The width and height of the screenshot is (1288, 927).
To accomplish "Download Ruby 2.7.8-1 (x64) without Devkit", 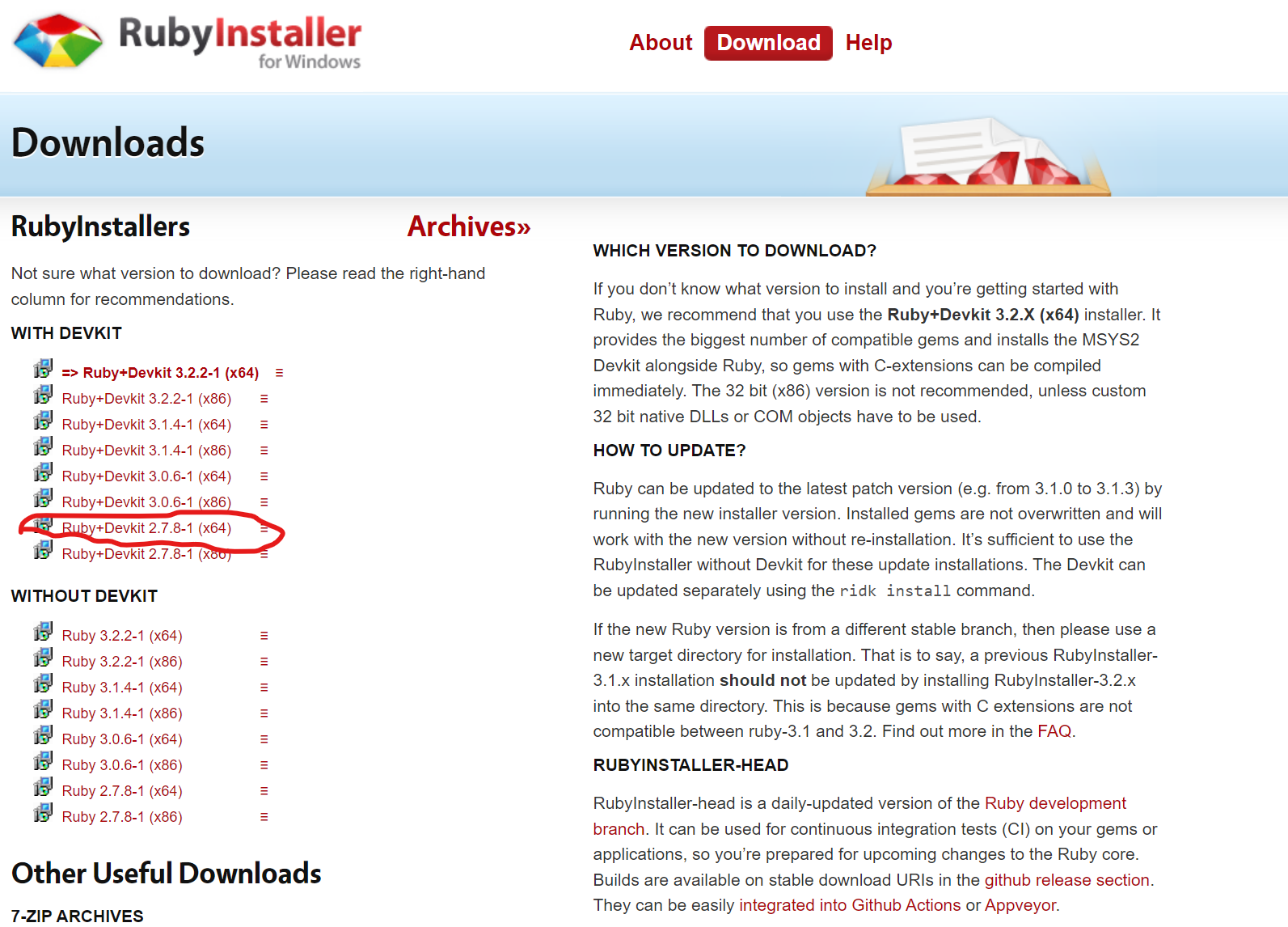I will pos(122,791).
